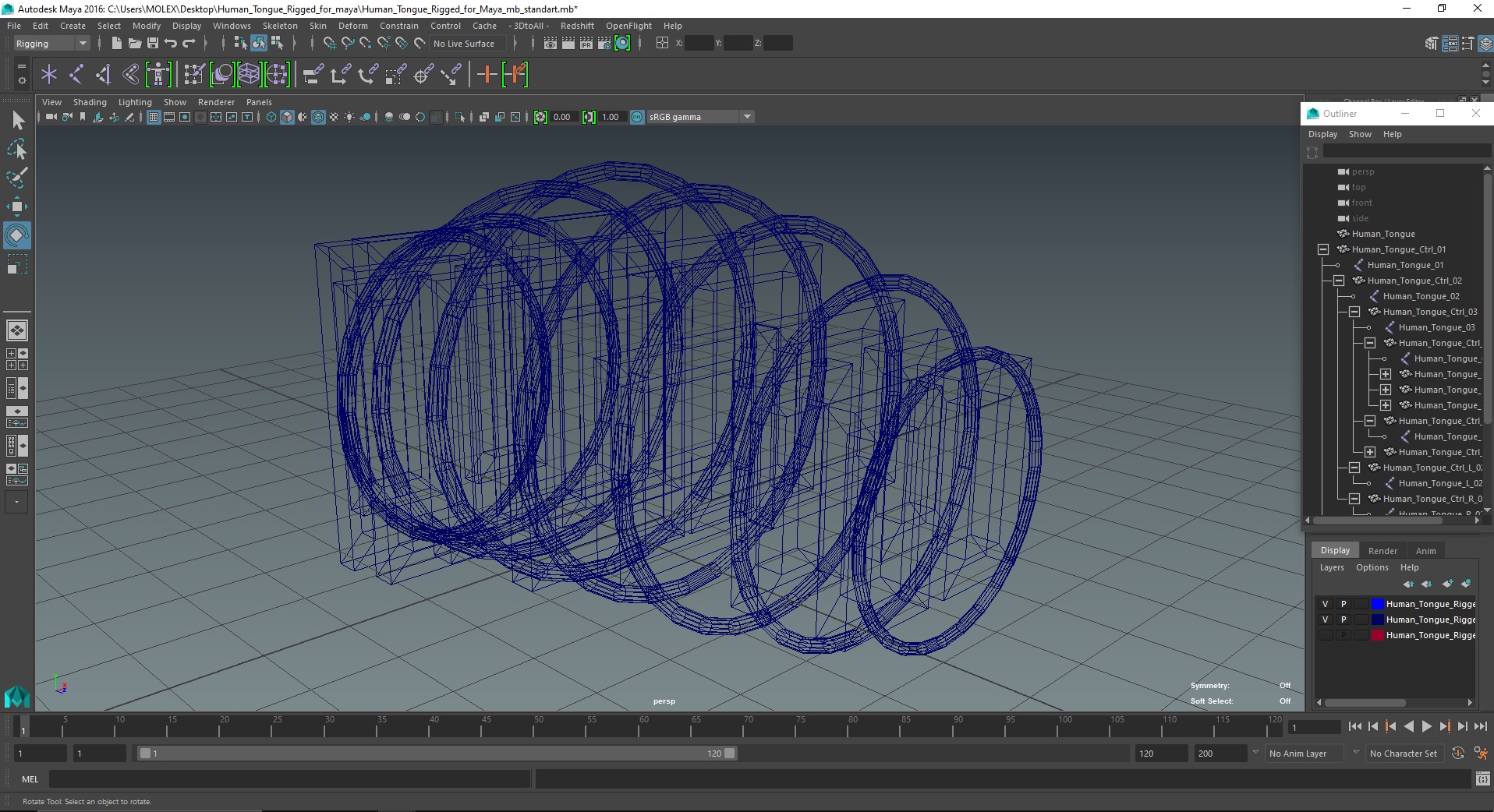Toggle P box of the red layer

[x=1344, y=635]
